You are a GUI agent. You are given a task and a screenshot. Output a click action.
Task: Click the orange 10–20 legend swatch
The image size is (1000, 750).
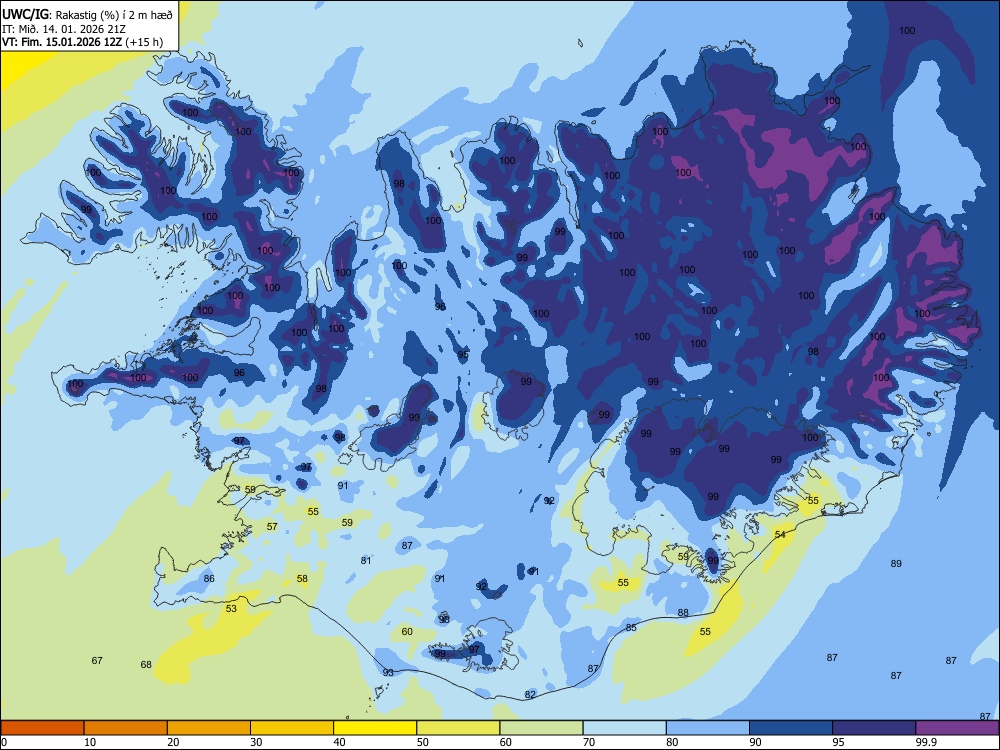click(x=126, y=728)
